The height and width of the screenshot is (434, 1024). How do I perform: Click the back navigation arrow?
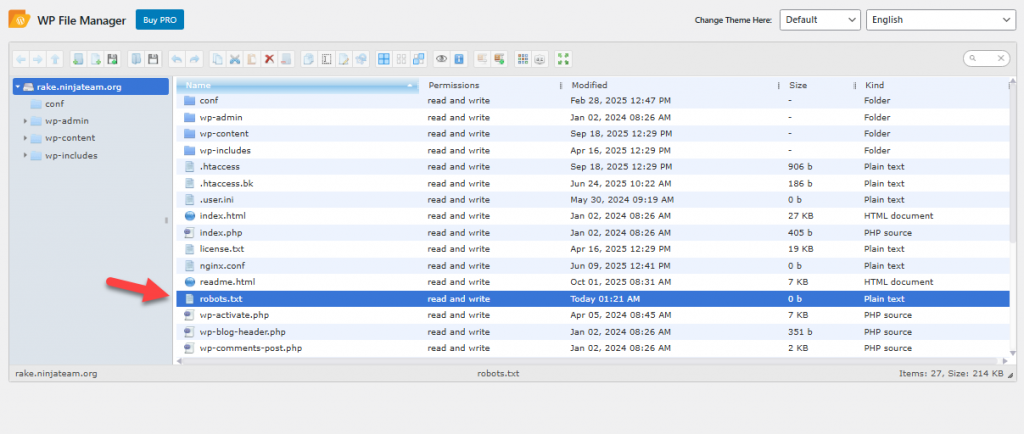pos(22,59)
